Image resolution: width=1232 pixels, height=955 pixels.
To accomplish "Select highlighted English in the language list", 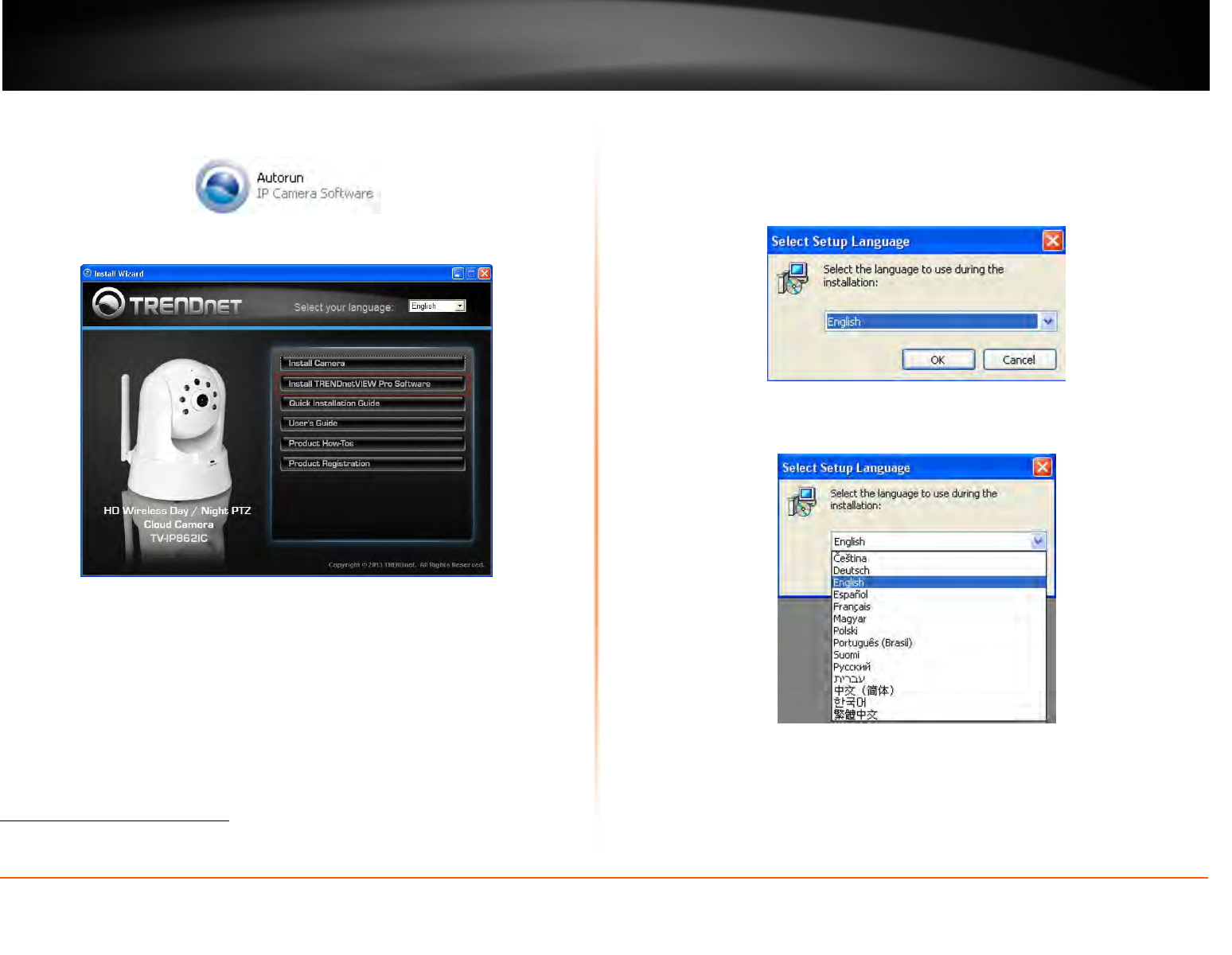I will (x=938, y=583).
